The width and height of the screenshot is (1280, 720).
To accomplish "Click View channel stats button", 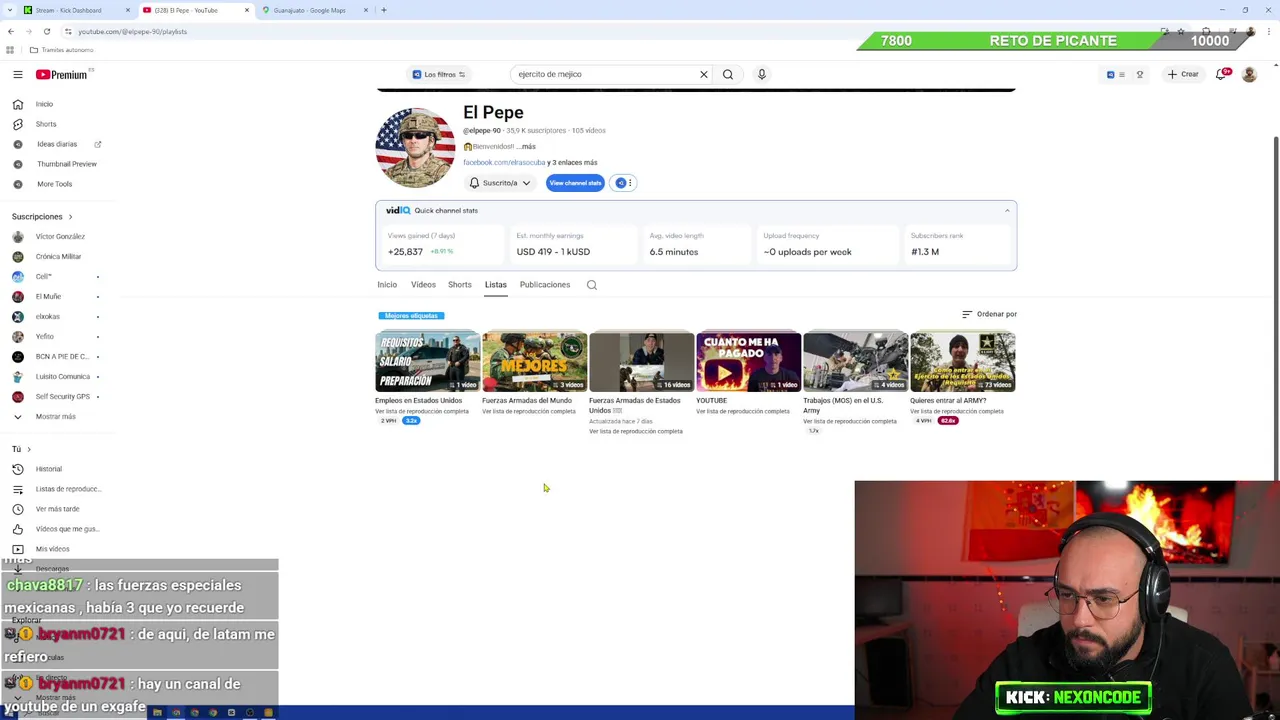I will [575, 183].
